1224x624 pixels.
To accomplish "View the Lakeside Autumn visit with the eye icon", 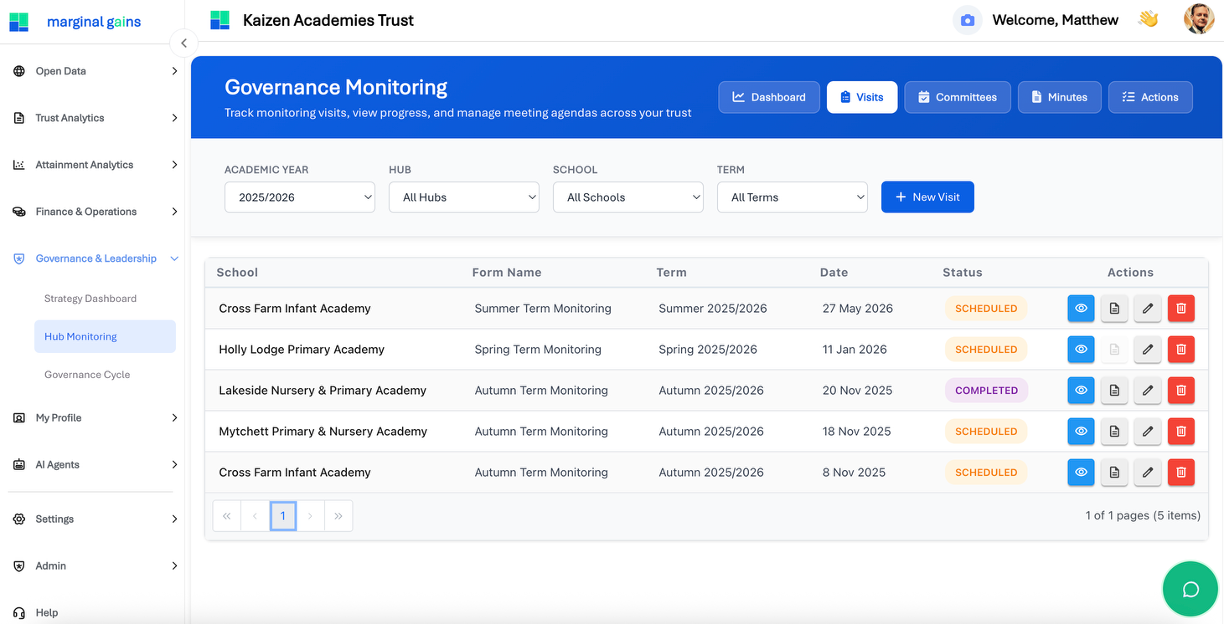I will pos(1081,390).
